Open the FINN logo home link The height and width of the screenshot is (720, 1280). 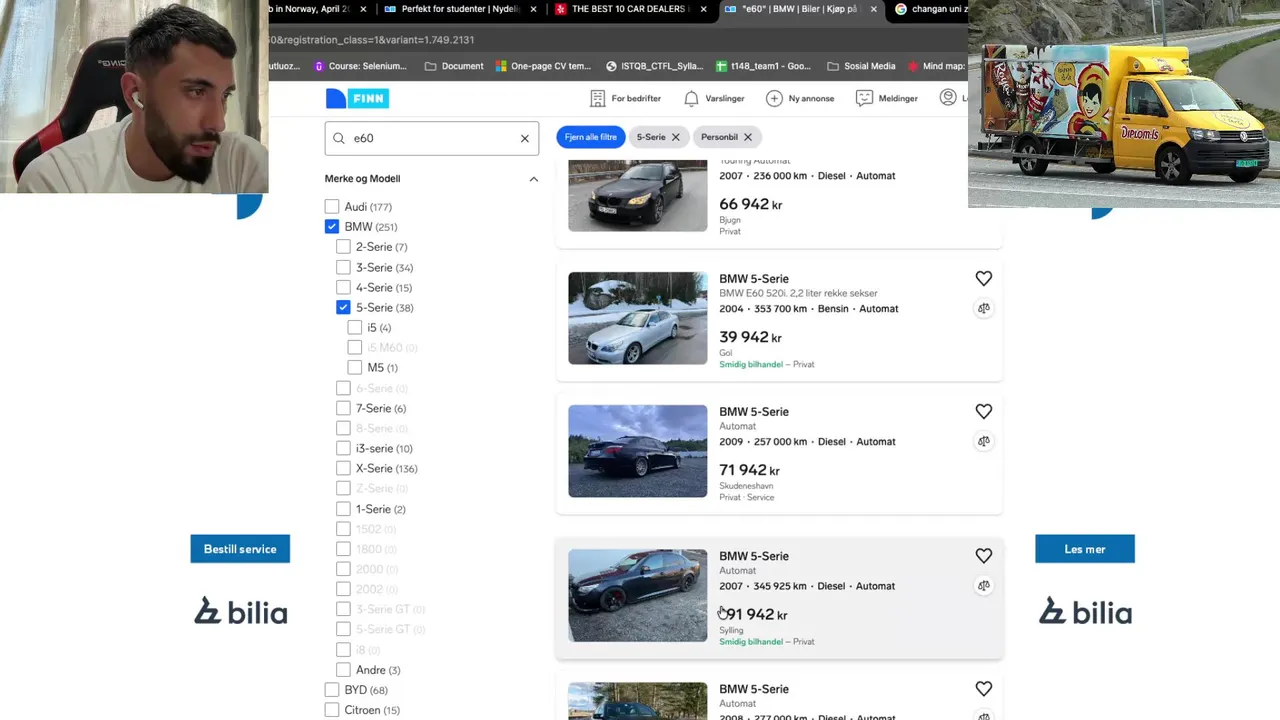coord(357,98)
